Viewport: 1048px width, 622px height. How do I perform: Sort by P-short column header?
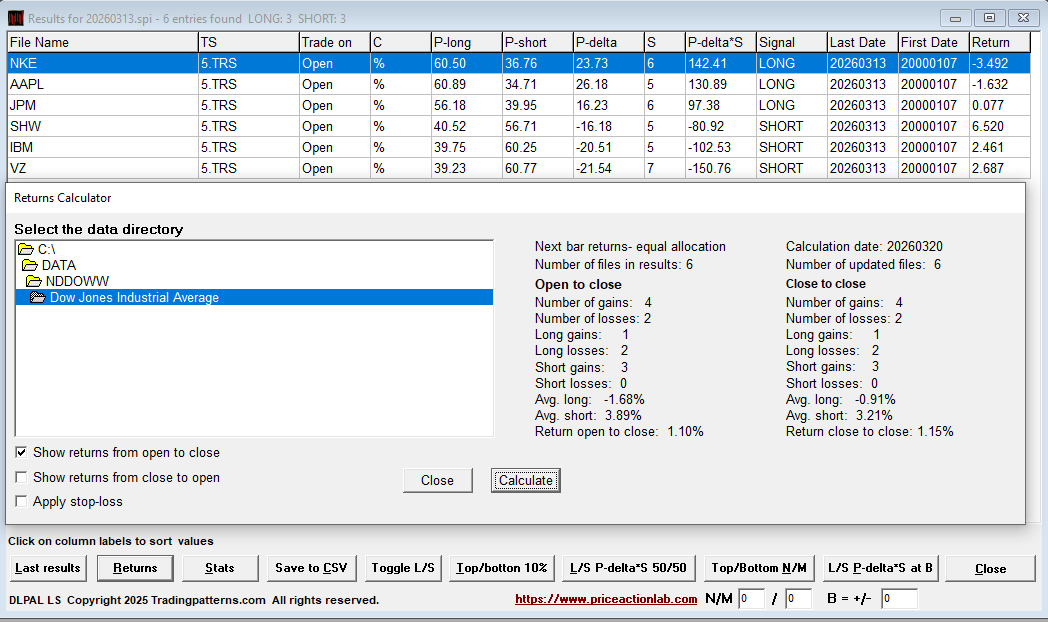pos(537,42)
